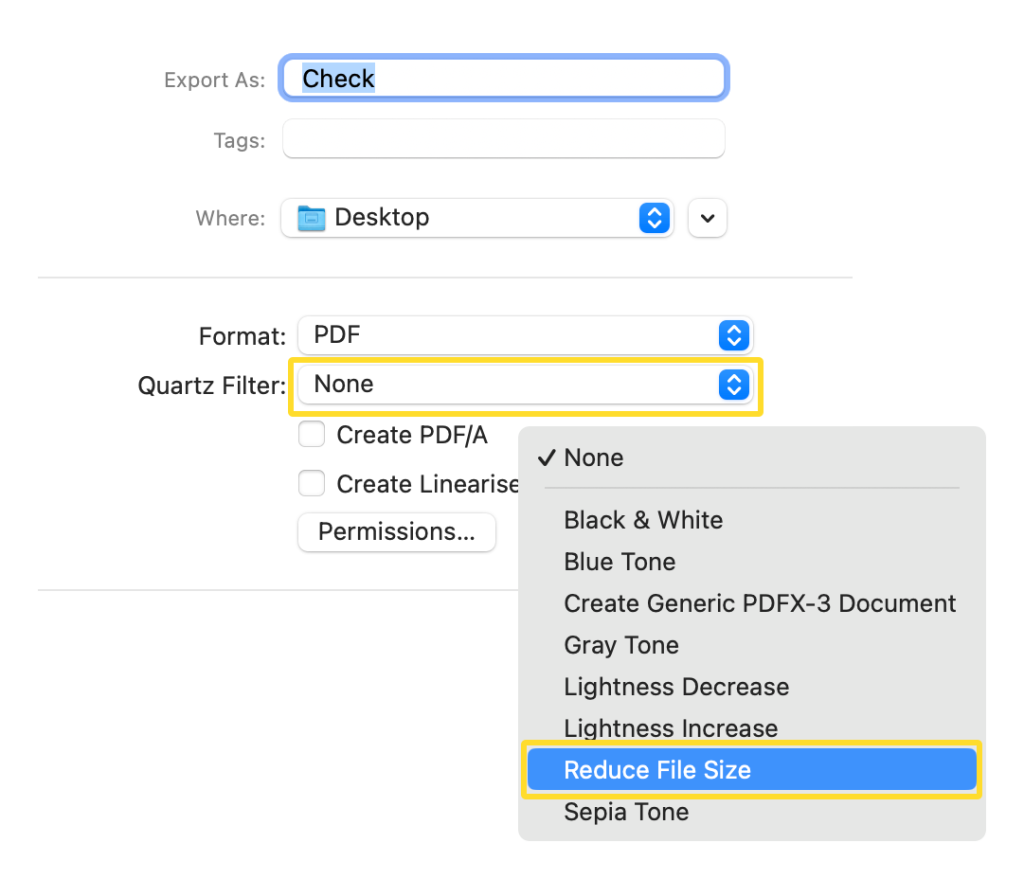1024x879 pixels.
Task: Choose the Sepia Tone filter
Action: coord(626,811)
